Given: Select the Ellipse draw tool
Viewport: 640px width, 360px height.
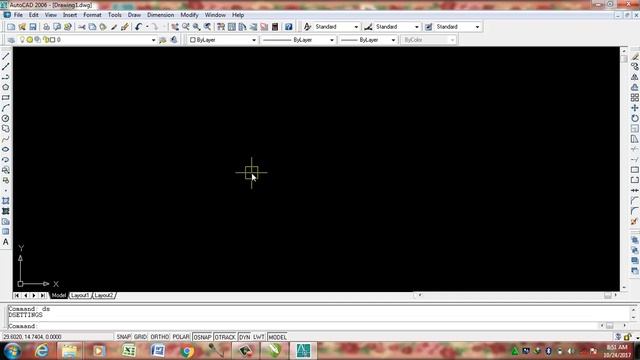Looking at the screenshot, I should [x=6, y=149].
